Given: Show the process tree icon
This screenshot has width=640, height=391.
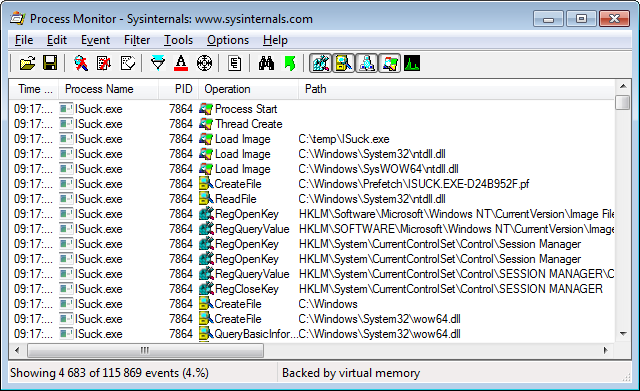Looking at the screenshot, I should point(234,63).
